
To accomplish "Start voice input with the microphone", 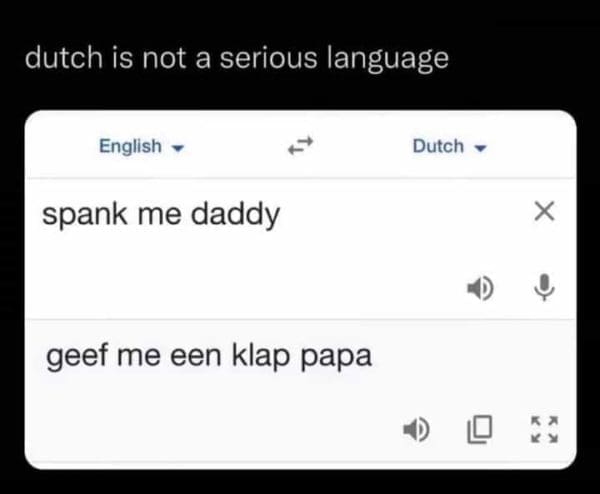I will coord(543,289).
